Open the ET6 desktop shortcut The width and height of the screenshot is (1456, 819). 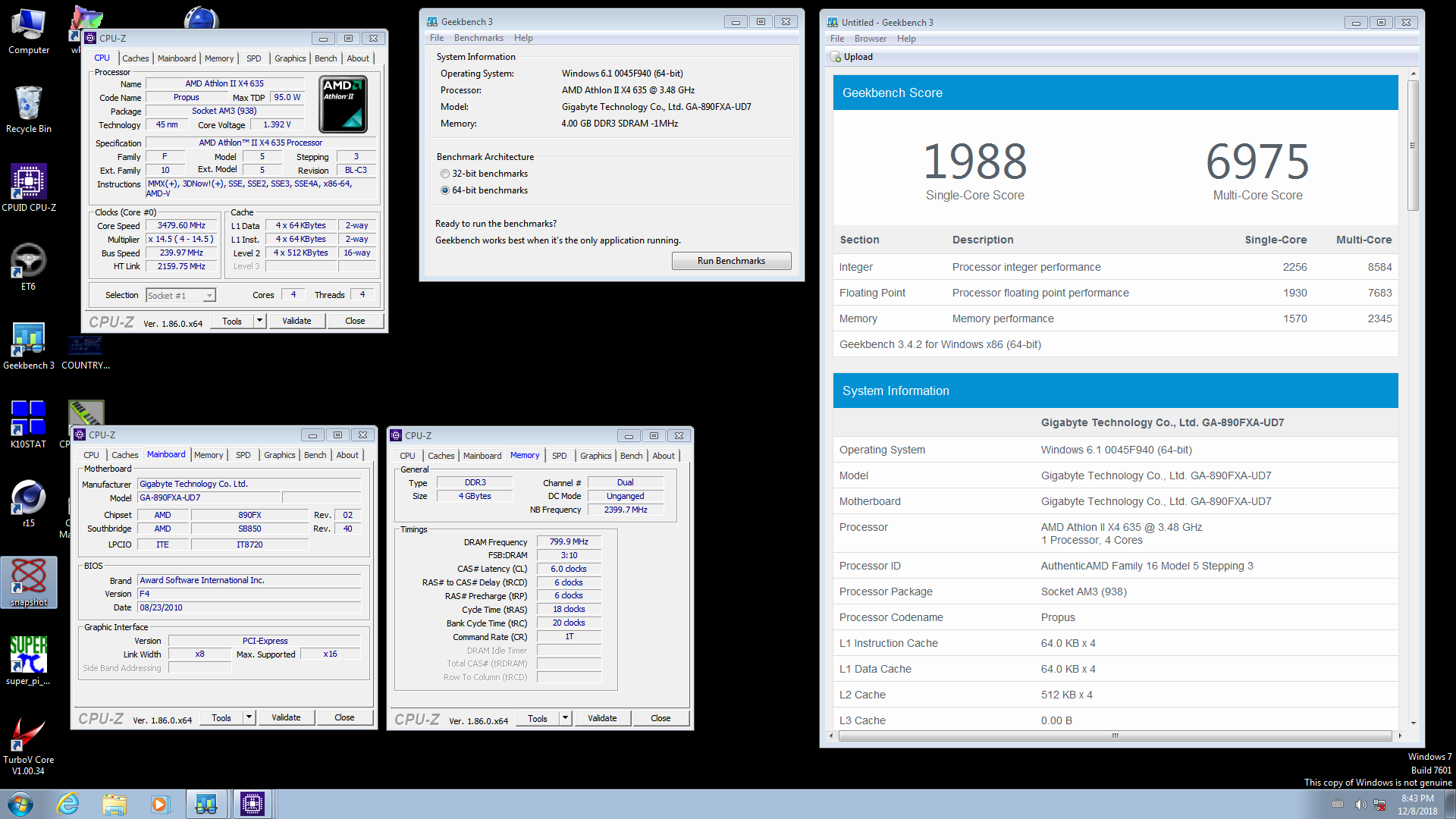[x=29, y=266]
